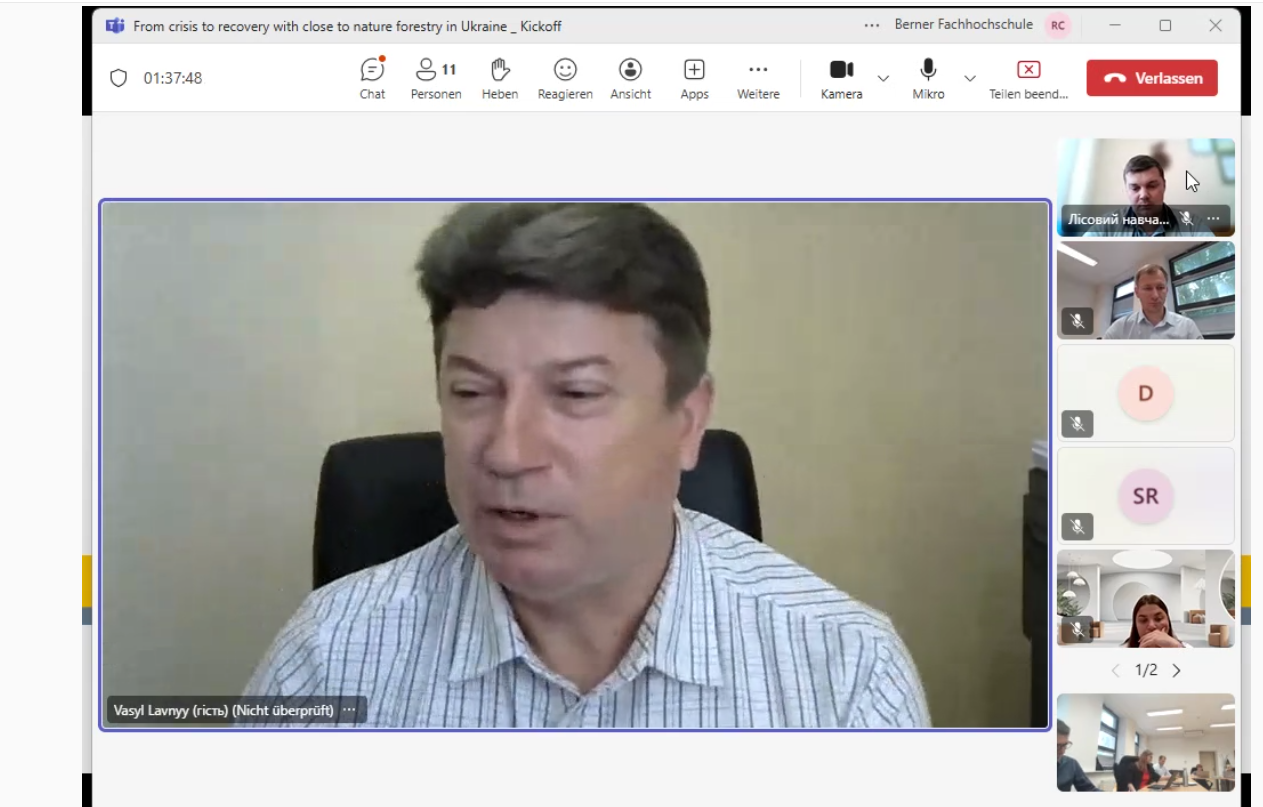
Task: Go to previous participant page
Action: pyautogui.click(x=1115, y=671)
